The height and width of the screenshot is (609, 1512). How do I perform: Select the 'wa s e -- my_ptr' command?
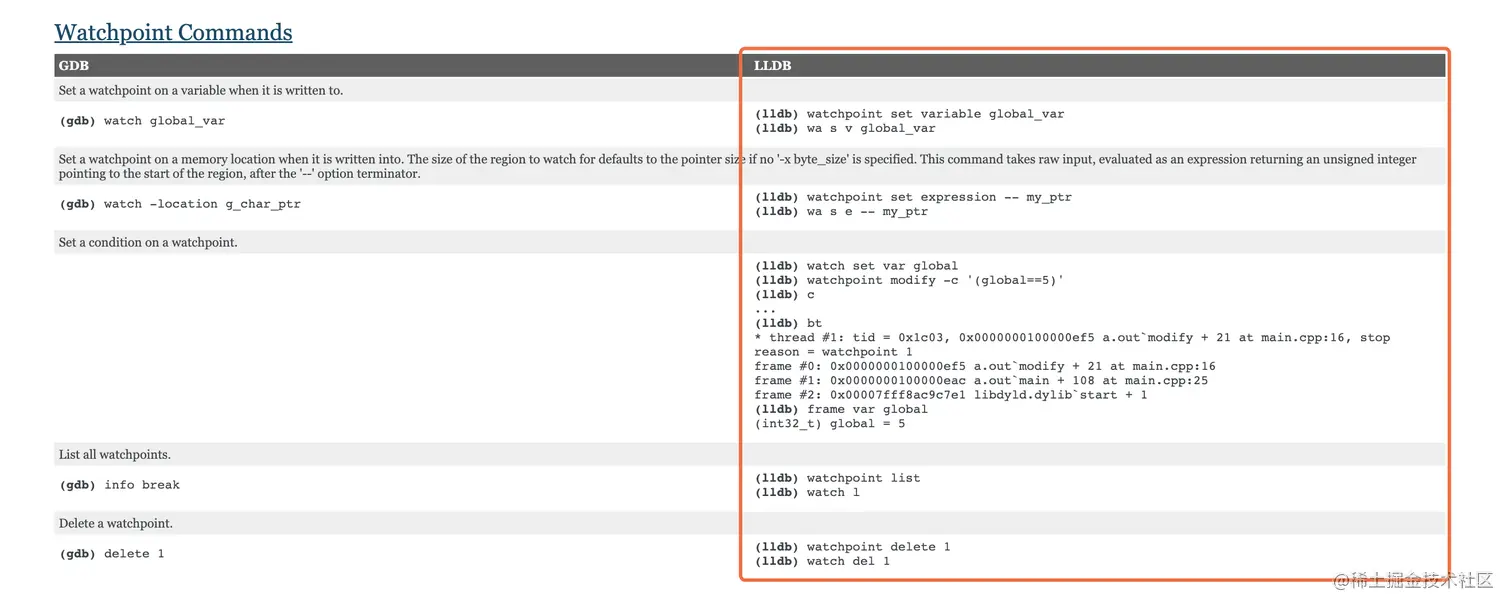coord(841,211)
